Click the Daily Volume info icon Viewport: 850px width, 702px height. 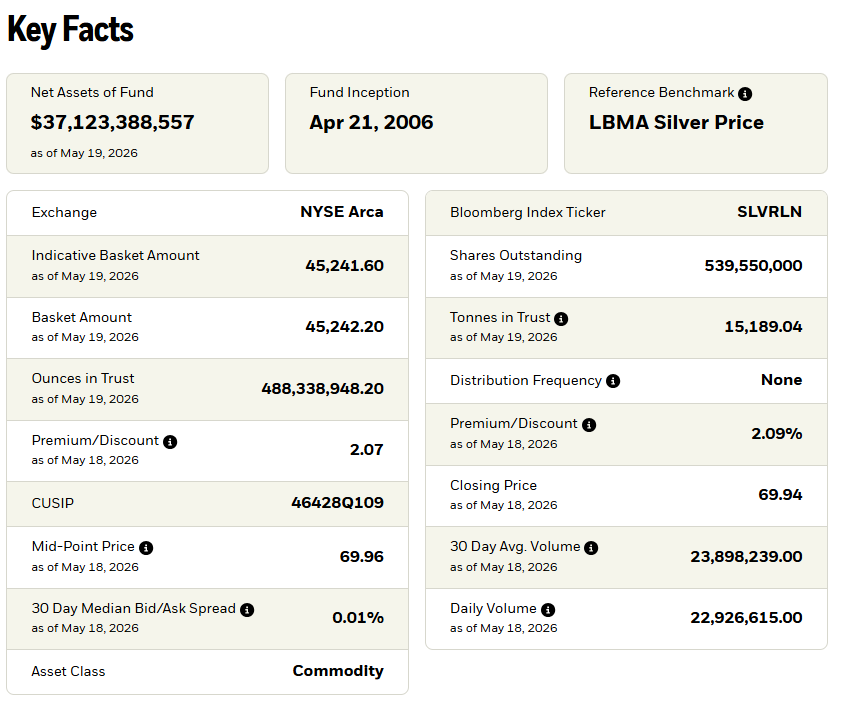tap(548, 610)
